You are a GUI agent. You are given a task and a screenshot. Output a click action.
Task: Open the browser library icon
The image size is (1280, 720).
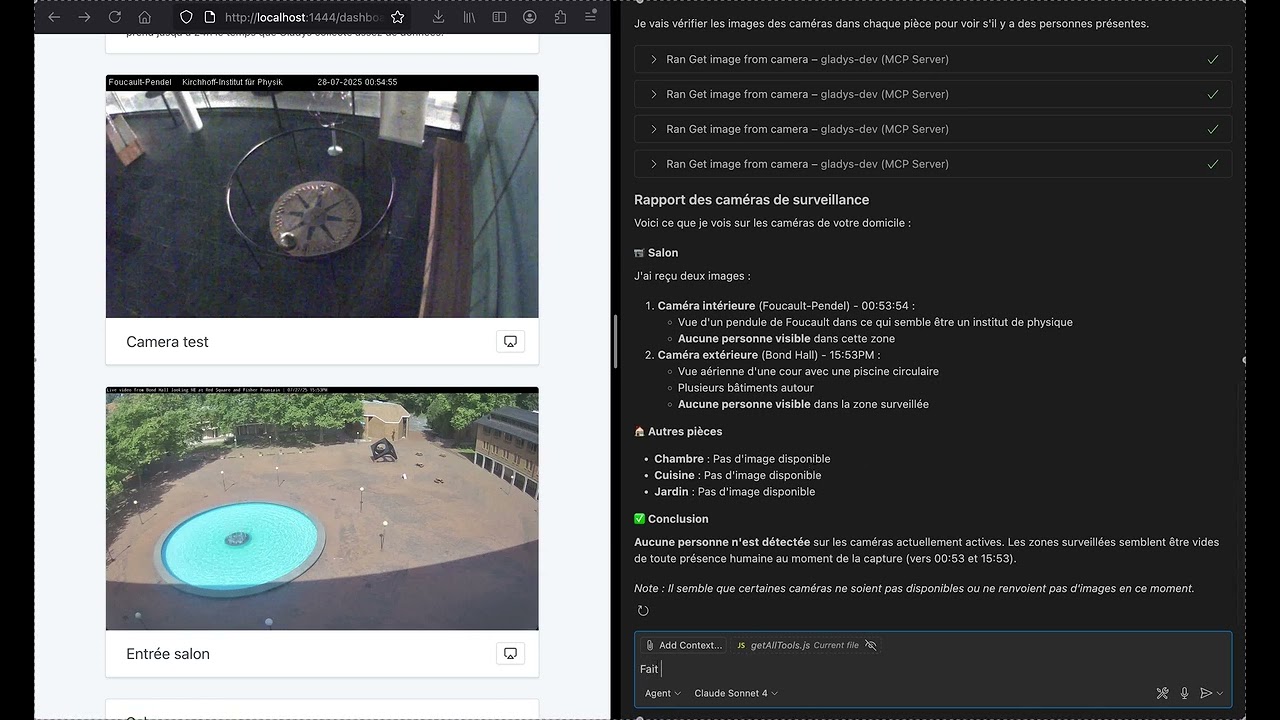(469, 17)
